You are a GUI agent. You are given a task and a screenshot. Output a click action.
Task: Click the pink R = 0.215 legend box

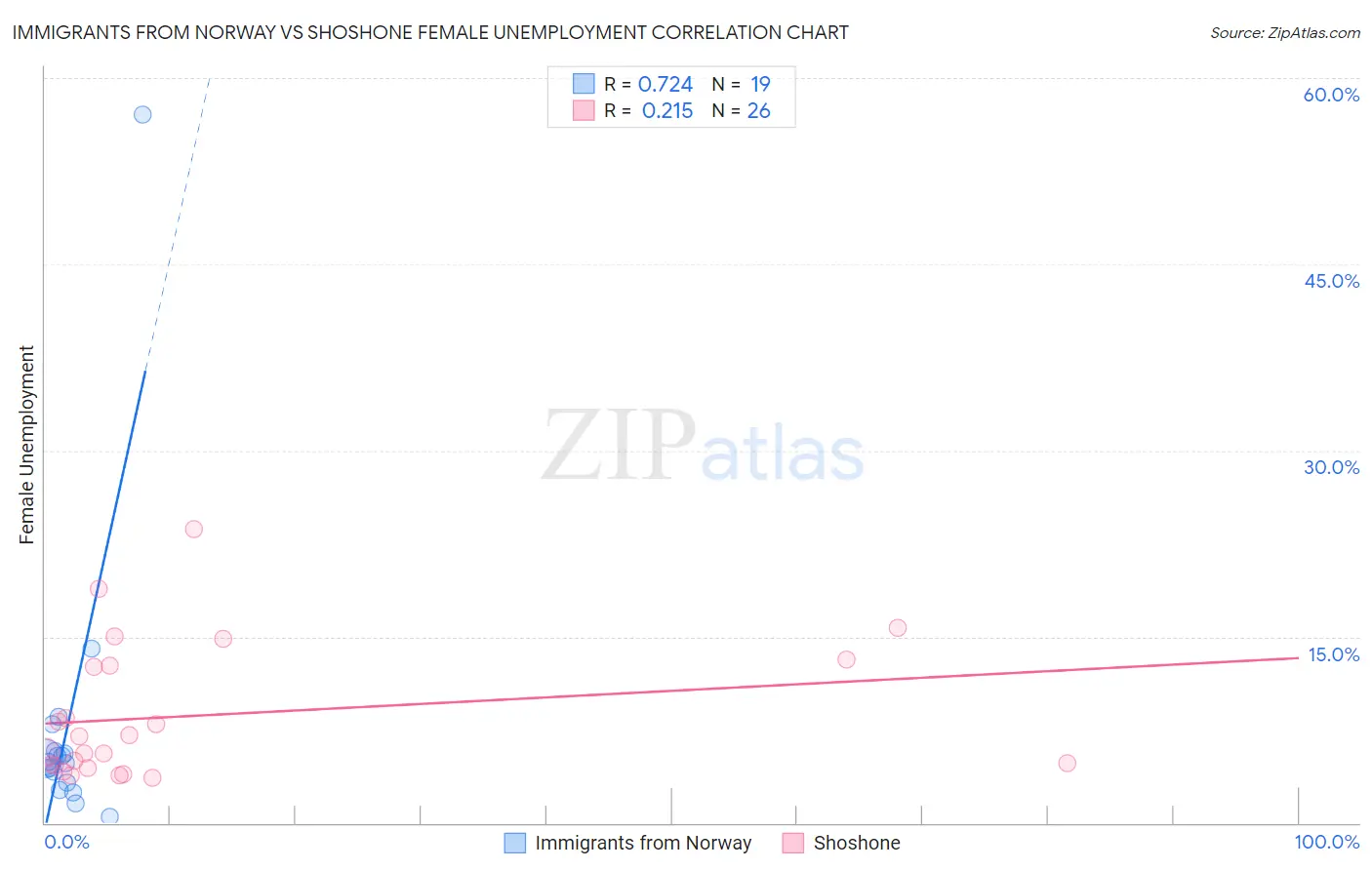[x=584, y=110]
